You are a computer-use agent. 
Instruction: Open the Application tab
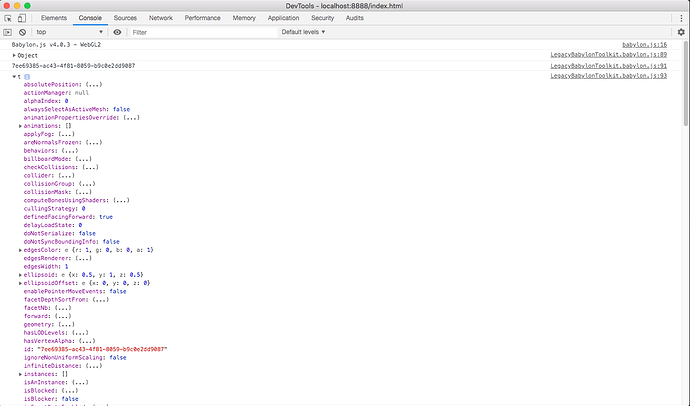[x=283, y=18]
